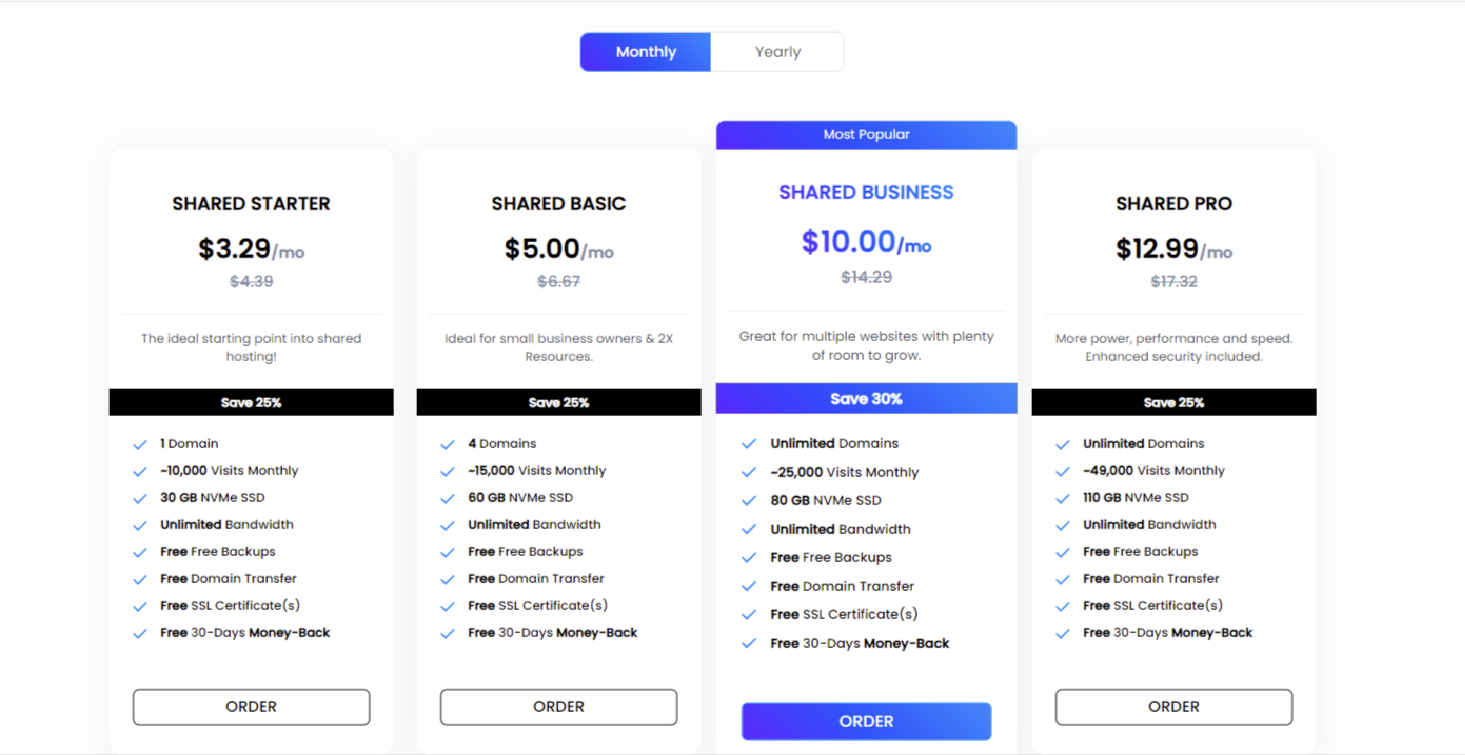Click the Most Popular banner
Image resolution: width=1465 pixels, height=755 pixels.
pyautogui.click(x=866, y=135)
